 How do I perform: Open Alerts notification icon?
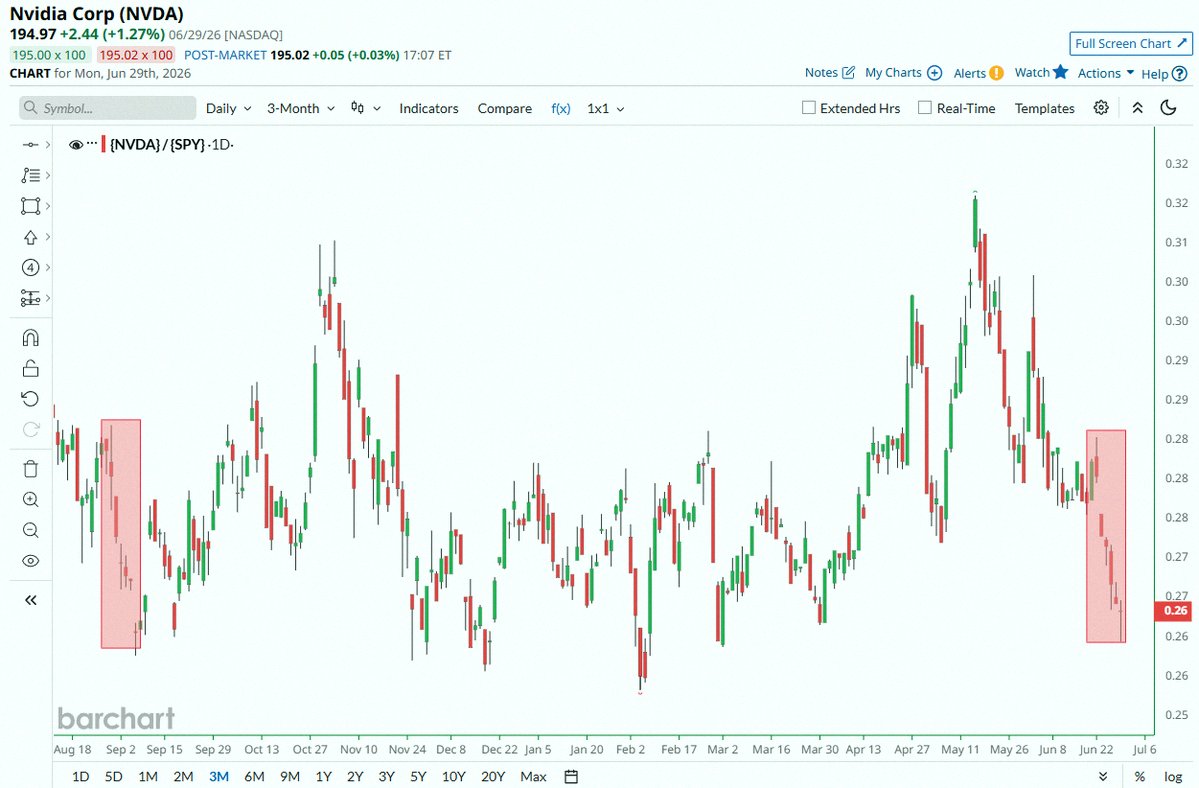click(x=996, y=73)
